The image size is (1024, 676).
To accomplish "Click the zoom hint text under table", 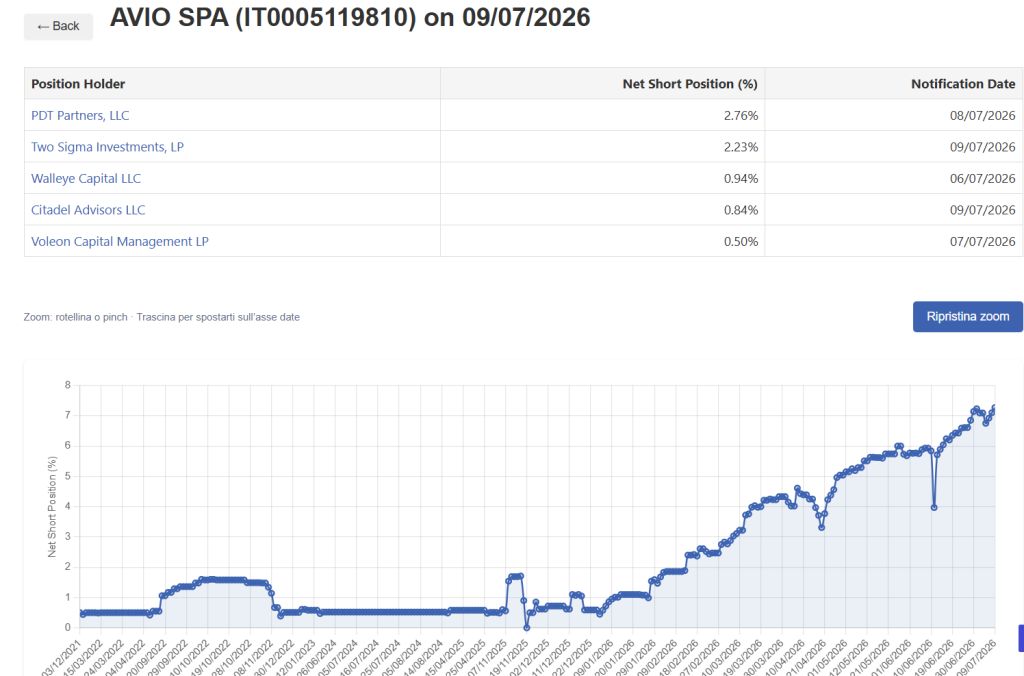I will [x=162, y=317].
